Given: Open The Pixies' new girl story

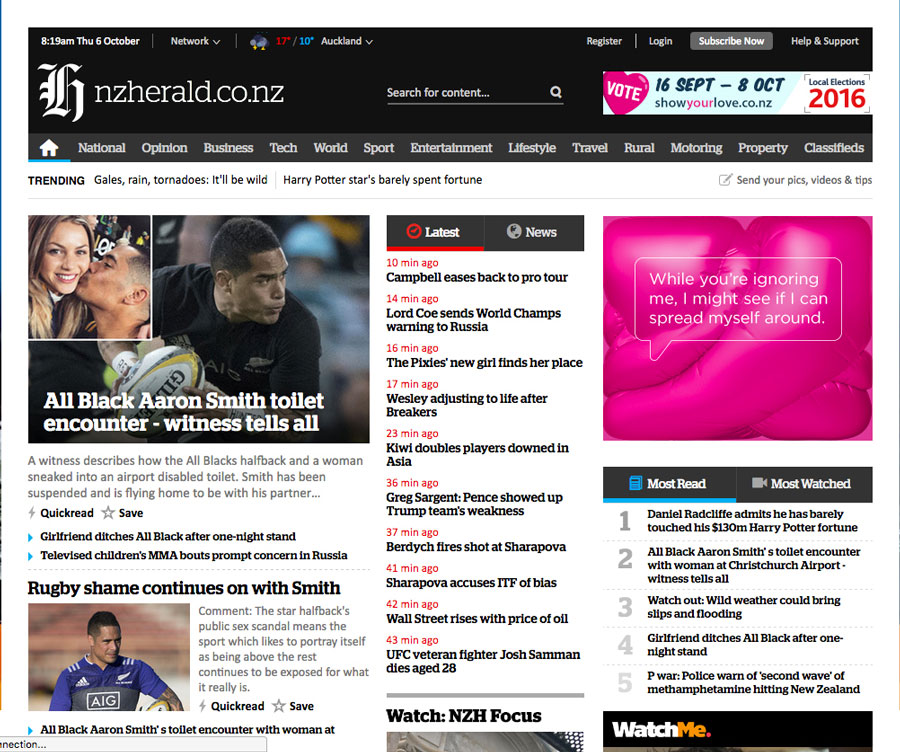Looking at the screenshot, I should tap(484, 363).
